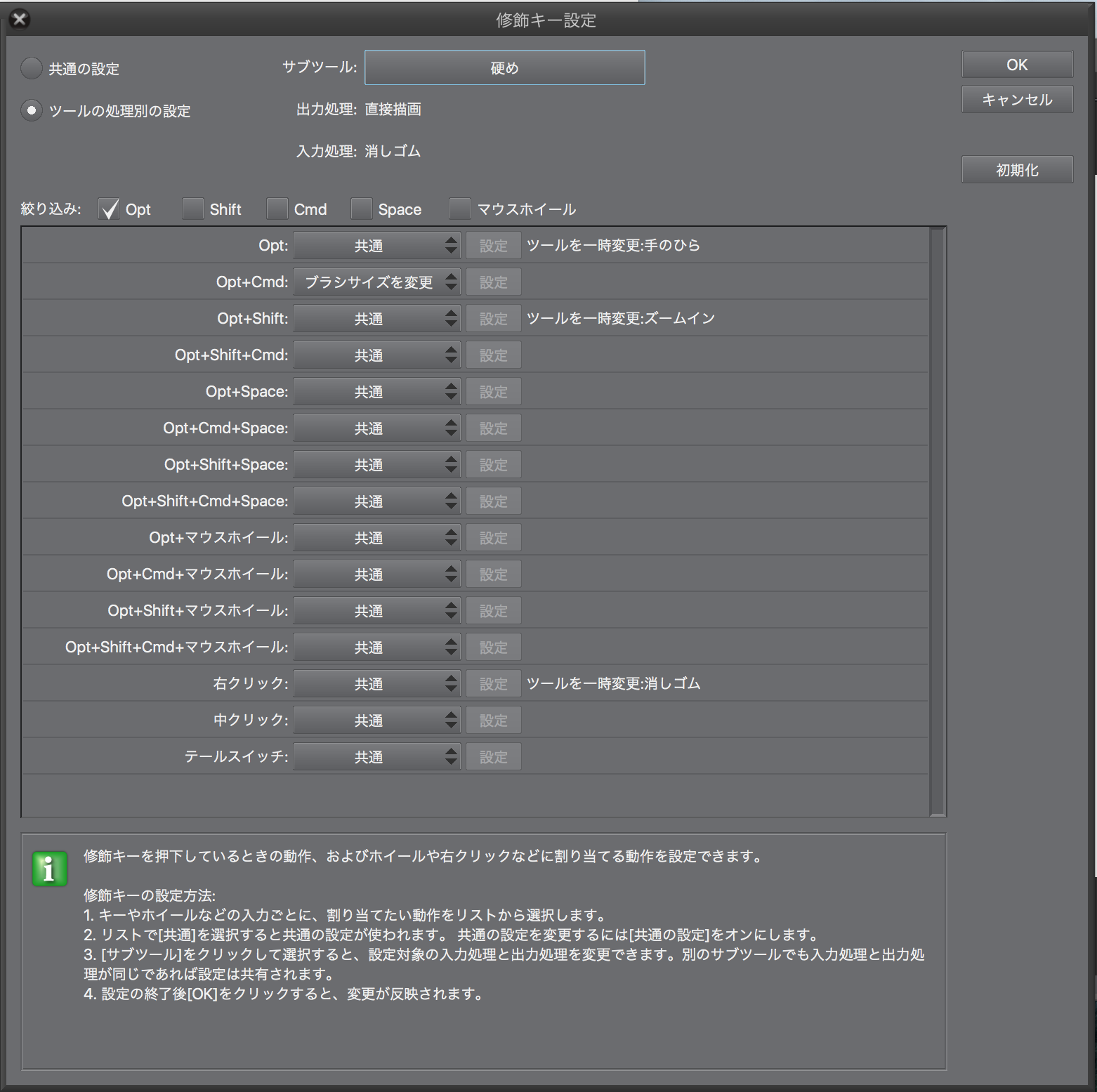1097x1092 pixels.
Task: Open the Opt+Shift+マウスホイール: action dropdown
Action: pyautogui.click(x=377, y=611)
